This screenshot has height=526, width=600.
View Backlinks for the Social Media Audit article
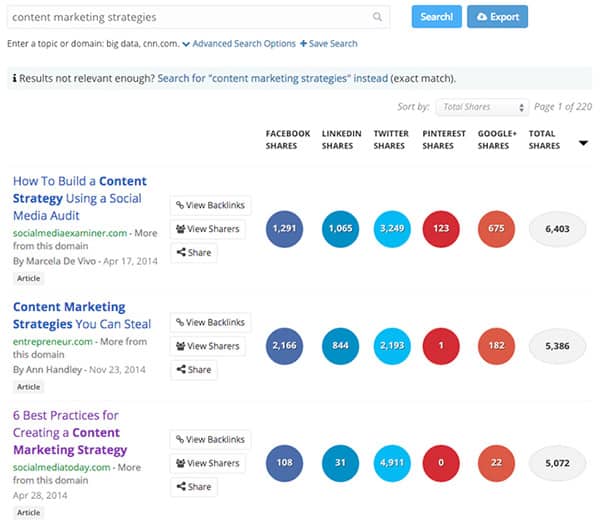click(210, 205)
